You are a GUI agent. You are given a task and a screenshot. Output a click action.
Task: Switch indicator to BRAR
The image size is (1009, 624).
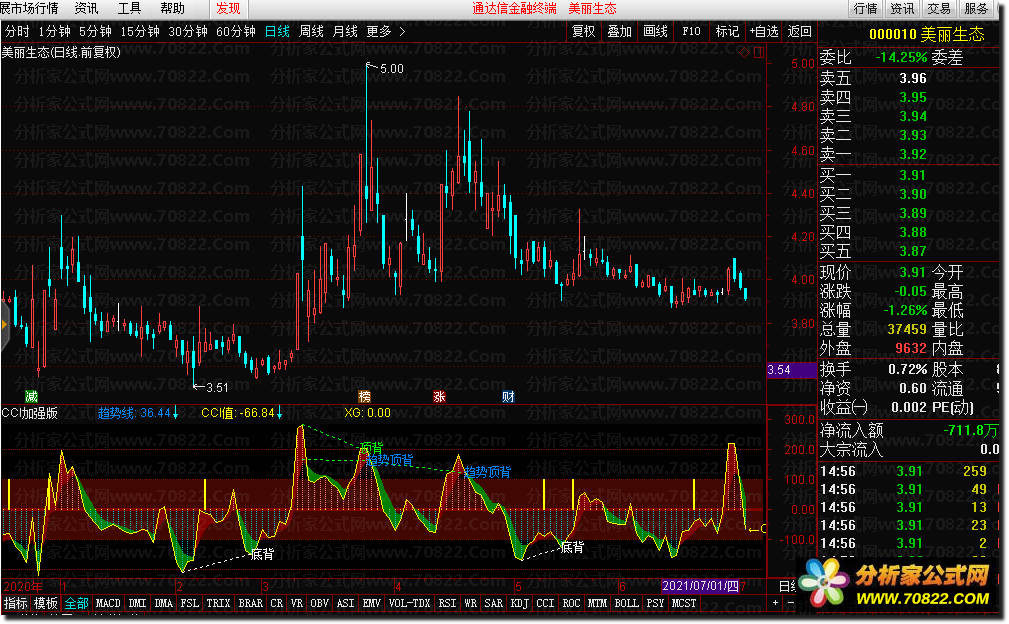pyautogui.click(x=250, y=603)
